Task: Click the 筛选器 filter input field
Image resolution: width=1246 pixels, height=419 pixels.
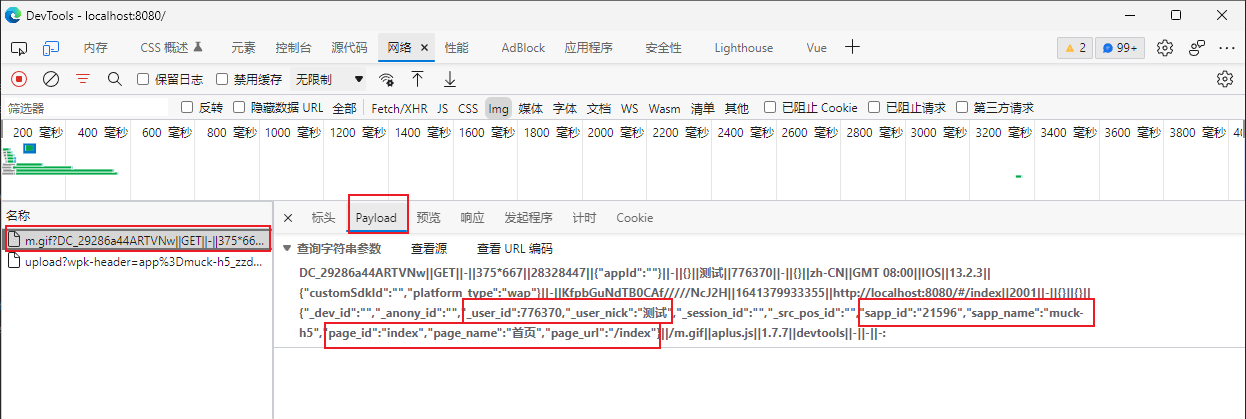Action: 88,108
